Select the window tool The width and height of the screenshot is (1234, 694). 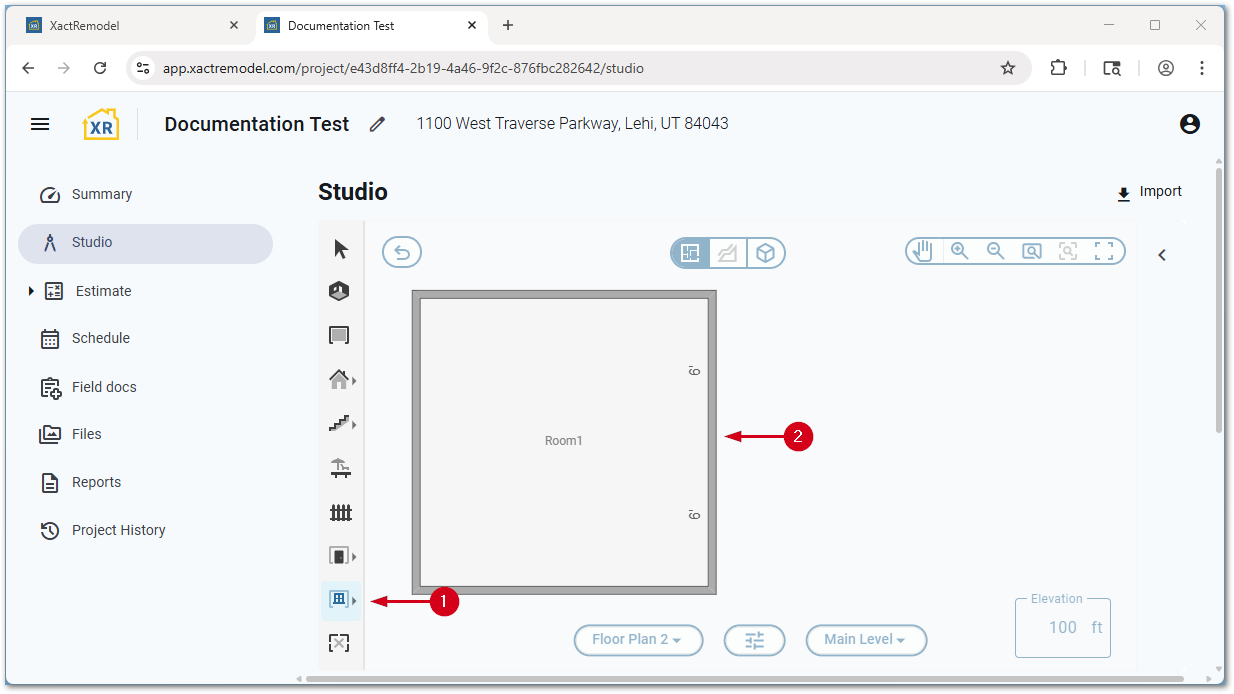pyautogui.click(x=339, y=599)
